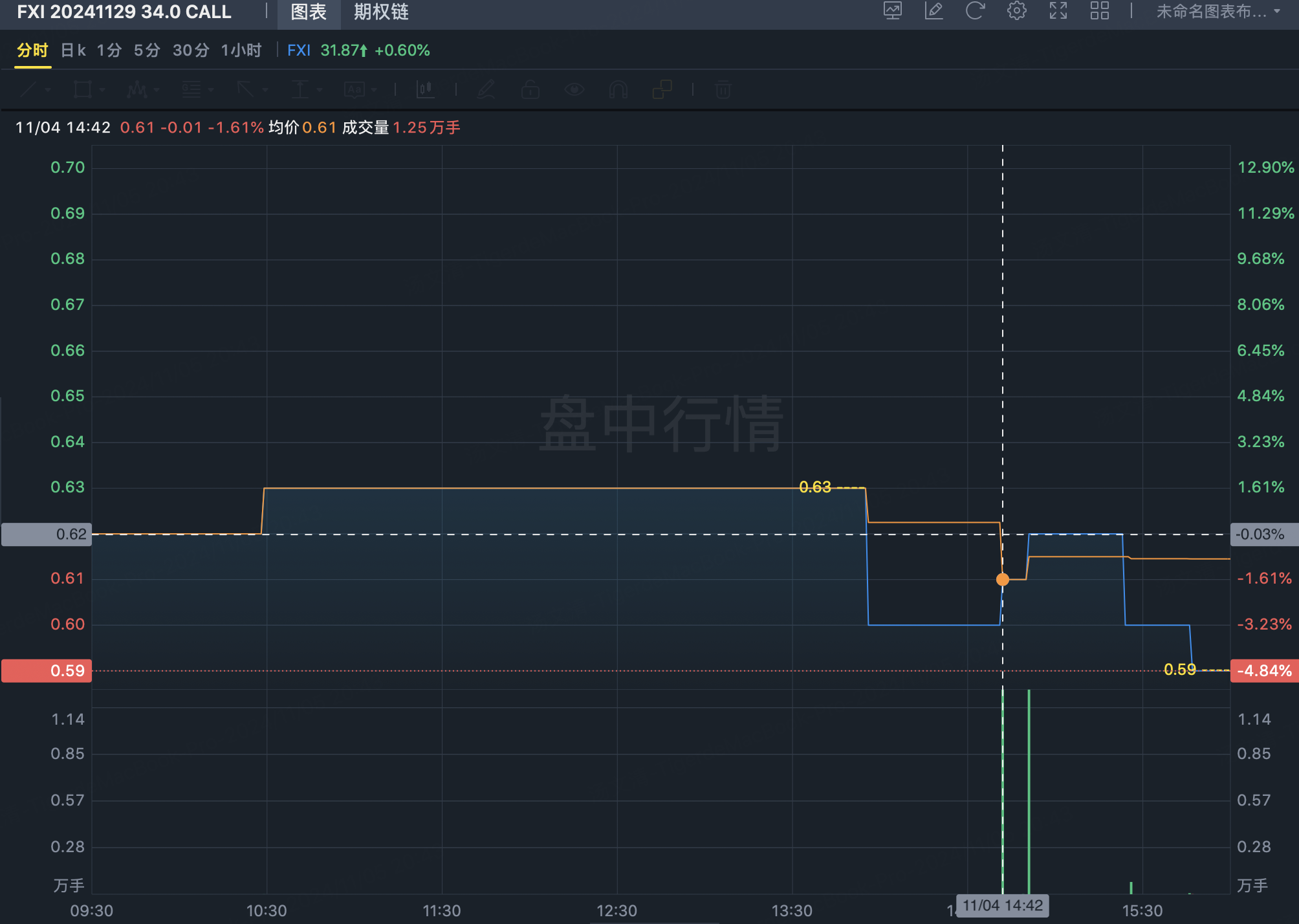Select the 图表 tab

309,12
